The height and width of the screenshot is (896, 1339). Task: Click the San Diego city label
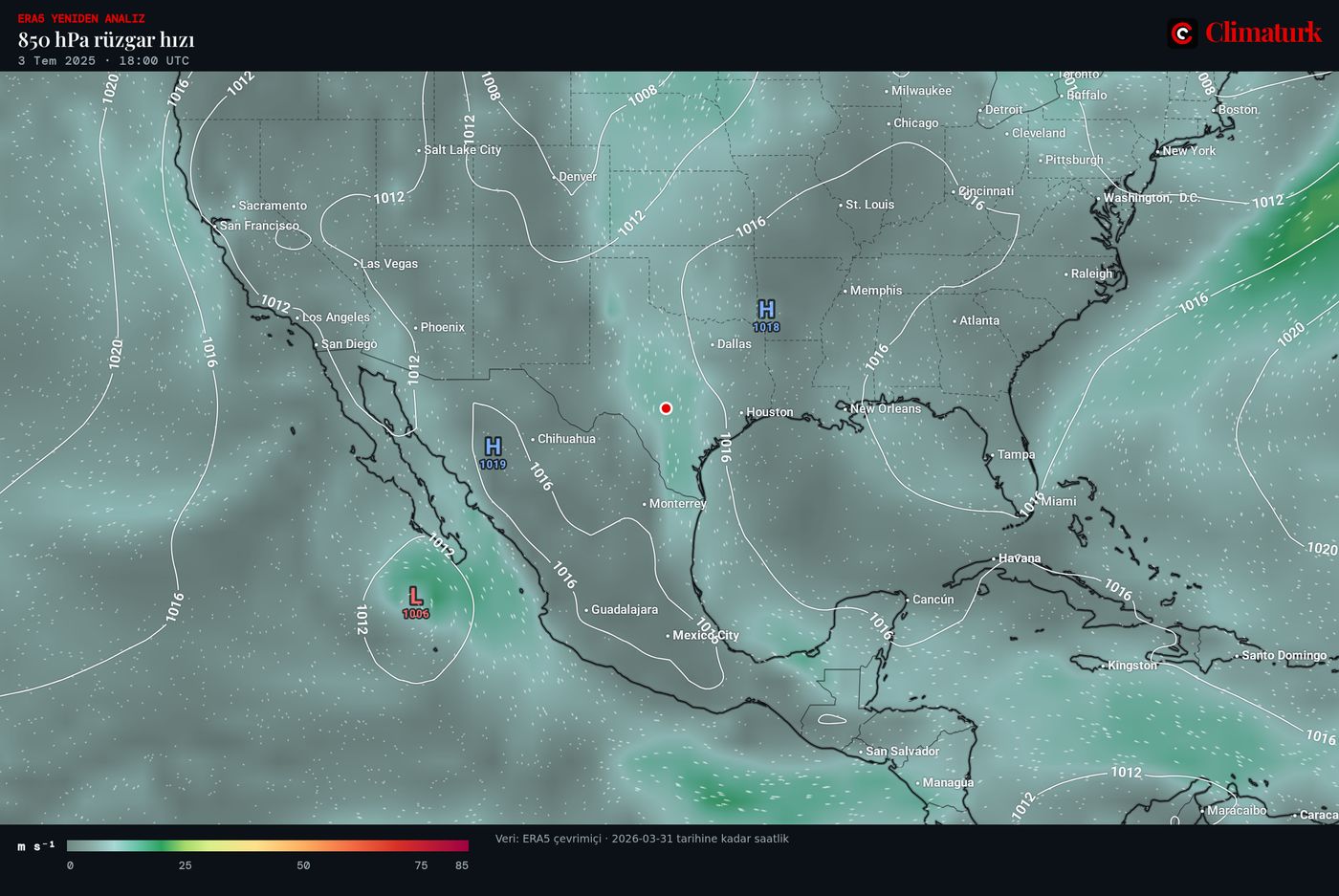[x=348, y=343]
